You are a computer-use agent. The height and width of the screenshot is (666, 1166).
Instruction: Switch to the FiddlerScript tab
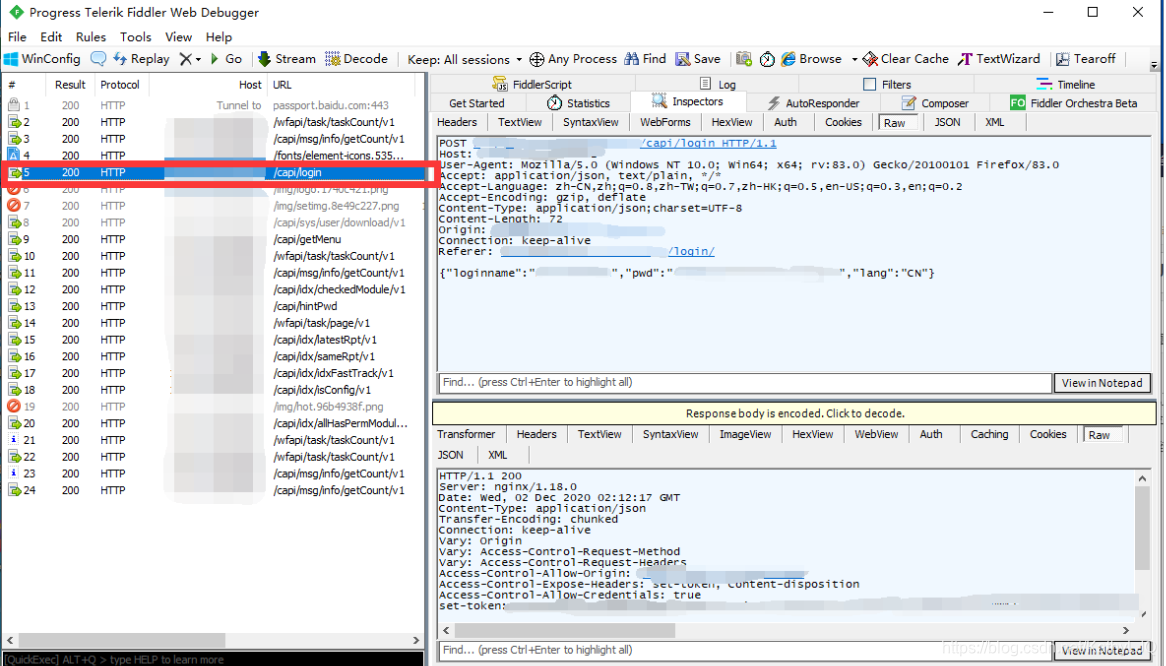pyautogui.click(x=532, y=84)
